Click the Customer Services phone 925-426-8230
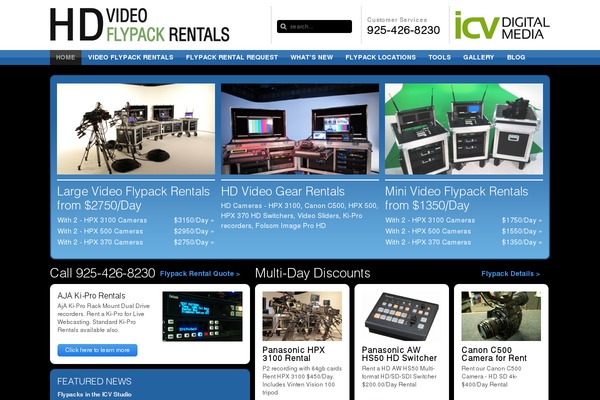Screen dimensions: 600x400 pyautogui.click(x=403, y=30)
